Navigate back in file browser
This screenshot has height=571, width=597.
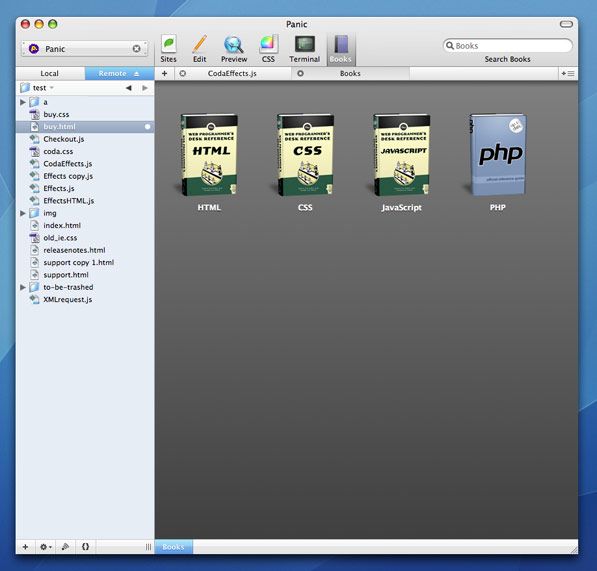pos(129,88)
